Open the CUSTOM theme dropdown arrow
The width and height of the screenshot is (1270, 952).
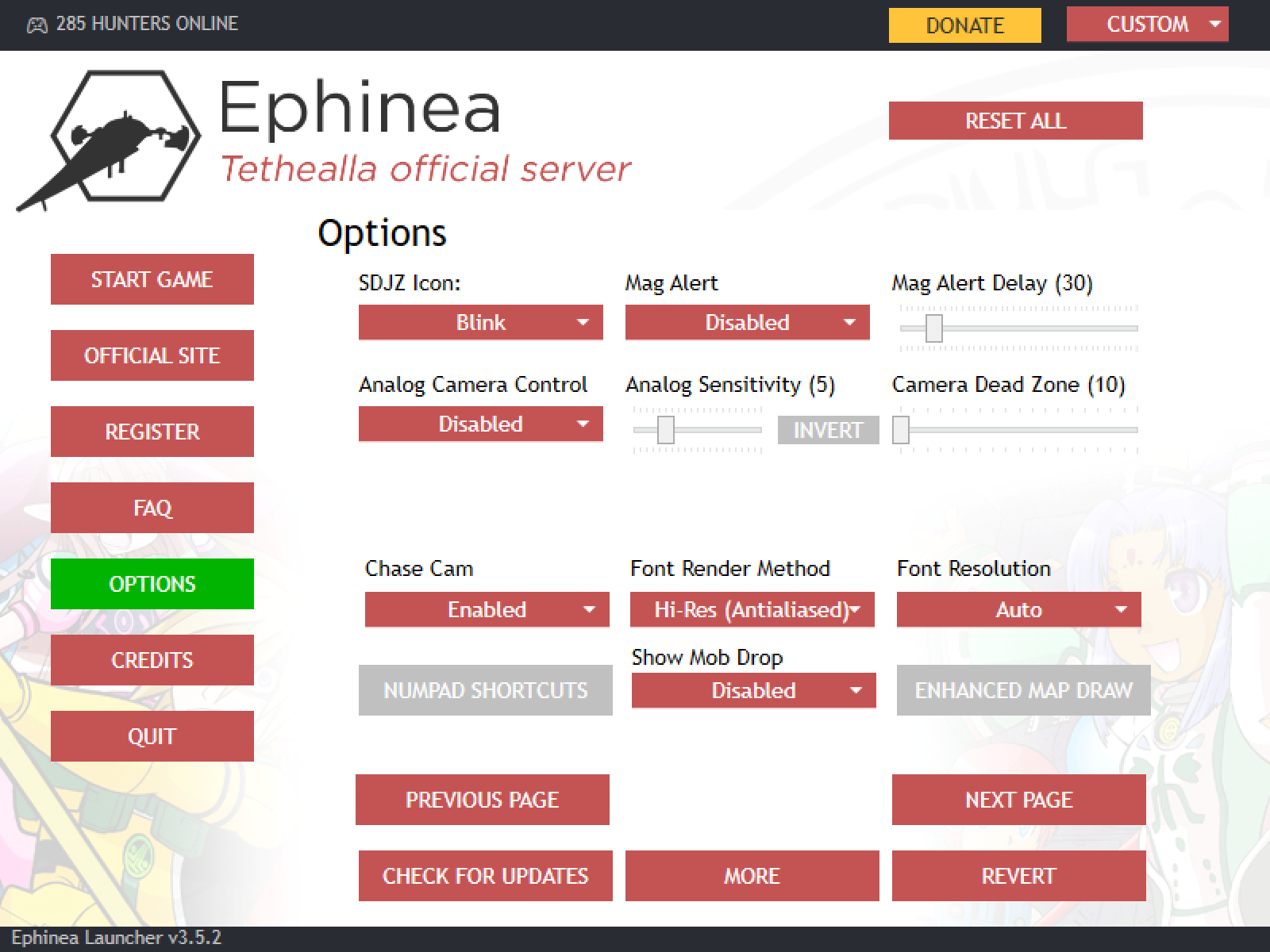pyautogui.click(x=1214, y=24)
